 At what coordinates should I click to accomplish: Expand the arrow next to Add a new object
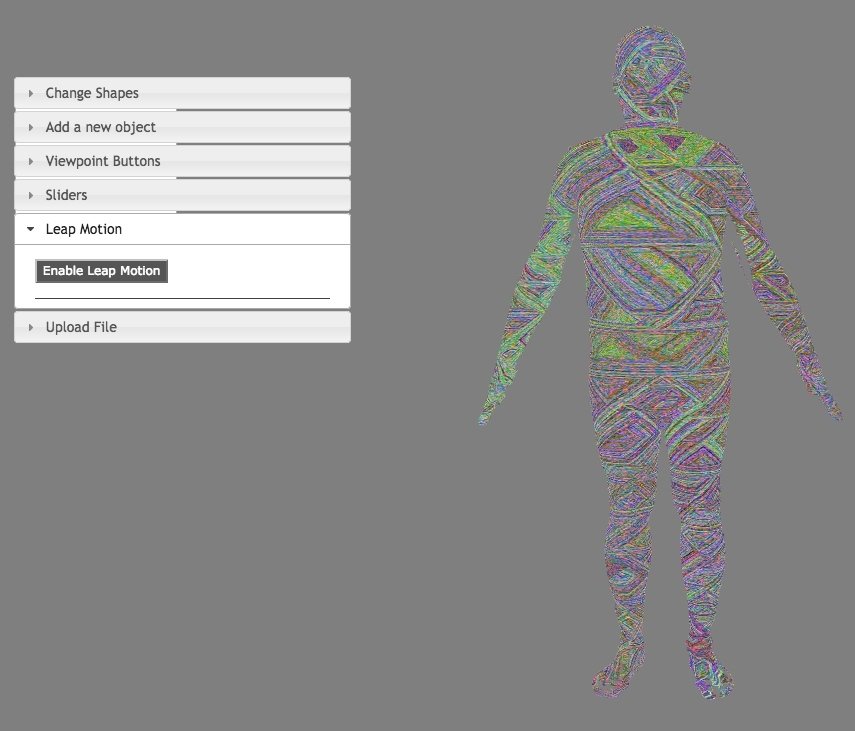31,127
